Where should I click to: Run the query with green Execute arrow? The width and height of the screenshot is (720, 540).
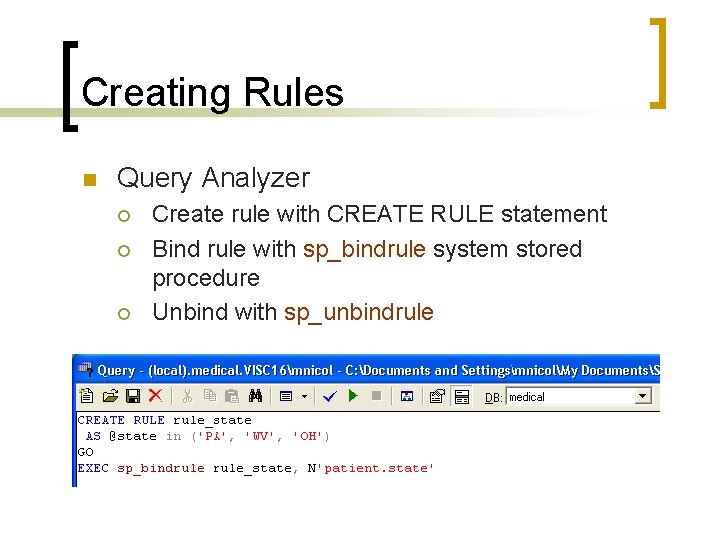click(353, 395)
